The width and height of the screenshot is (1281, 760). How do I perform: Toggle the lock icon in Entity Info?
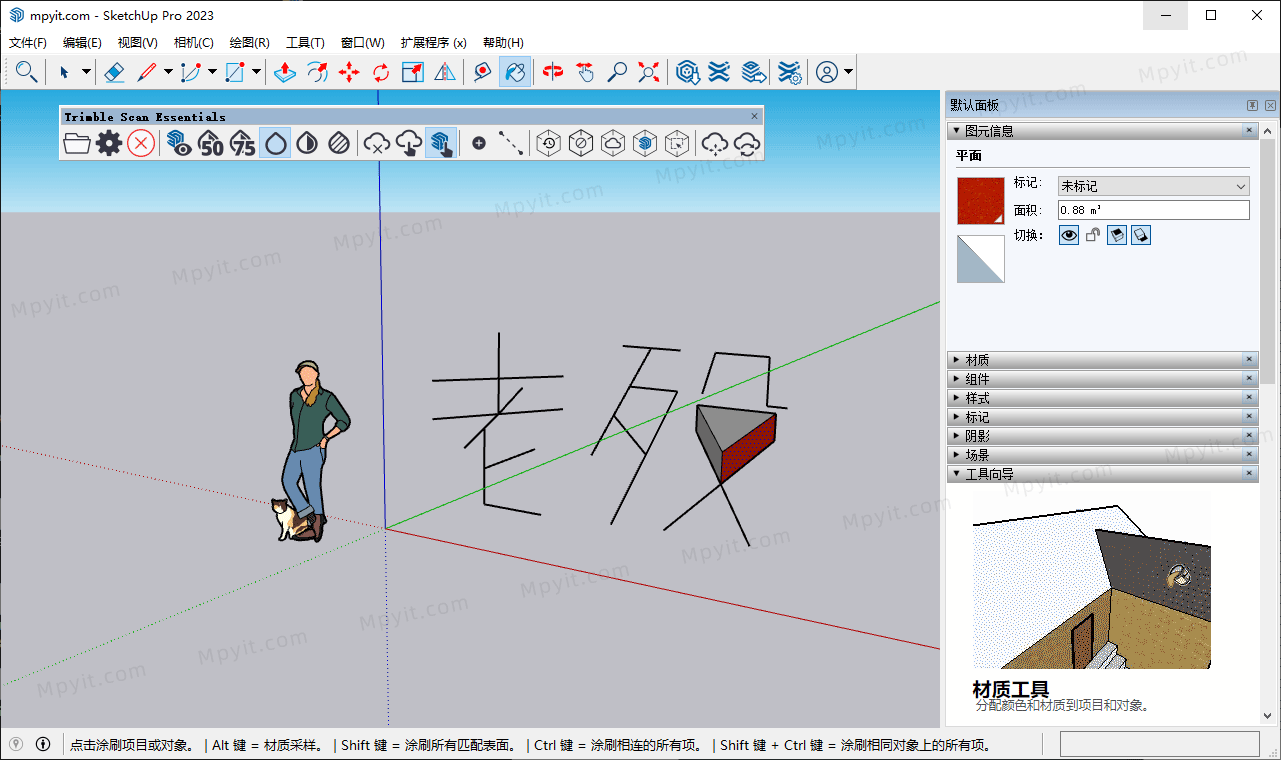pos(1093,235)
